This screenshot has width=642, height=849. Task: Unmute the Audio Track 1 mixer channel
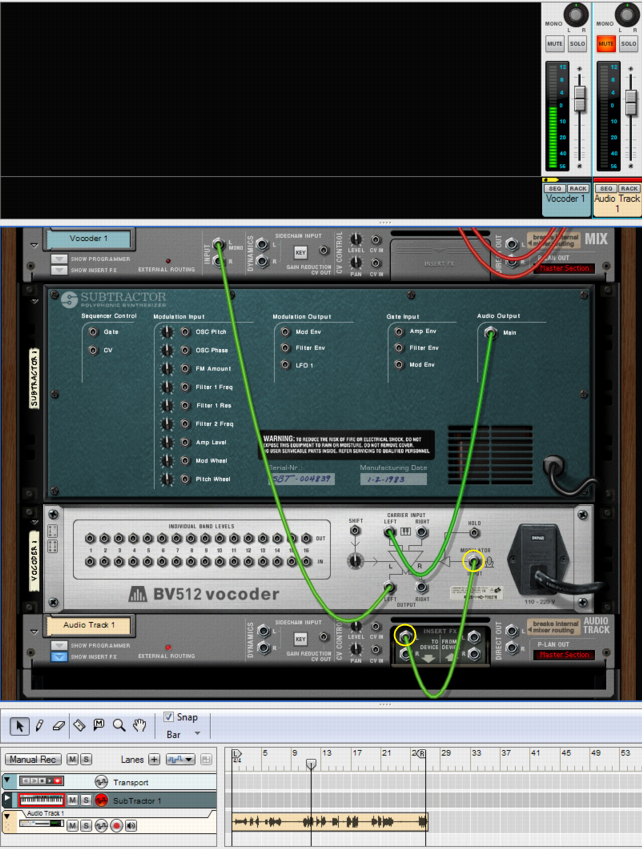[x=605, y=44]
